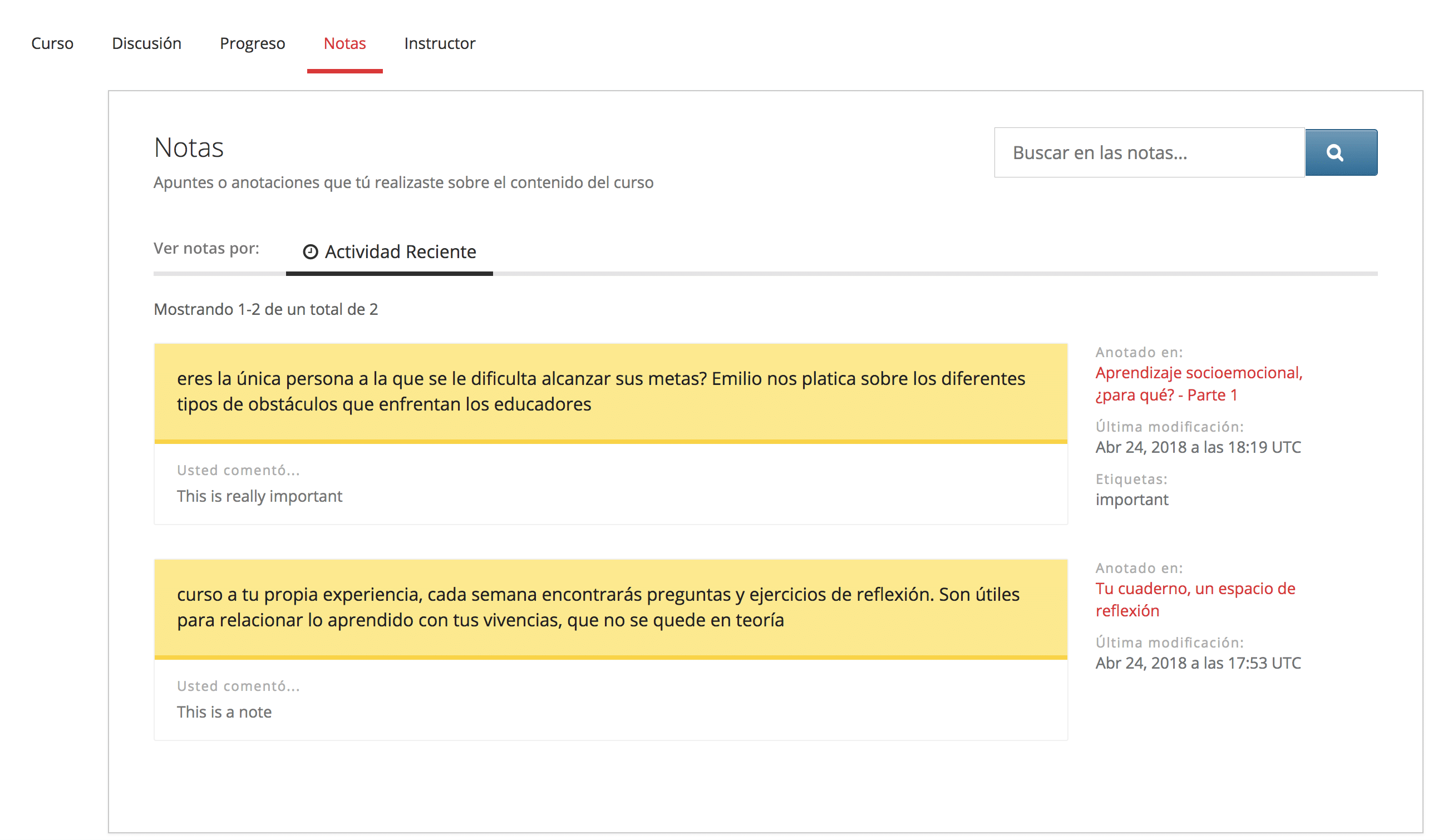Open Tu cuaderno, un espacio de reflexión link
Viewport: 1438px width, 840px height.
tap(1195, 599)
